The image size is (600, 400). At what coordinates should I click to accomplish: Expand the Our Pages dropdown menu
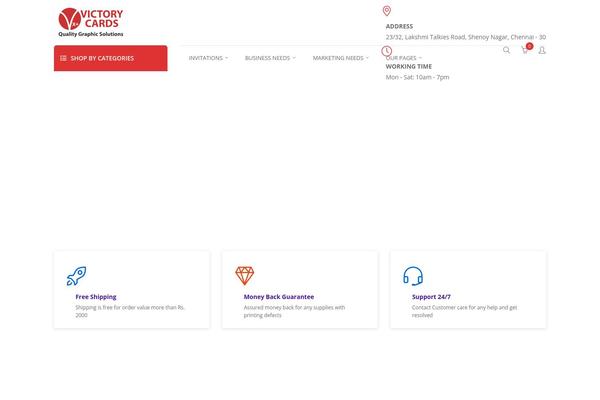404,58
